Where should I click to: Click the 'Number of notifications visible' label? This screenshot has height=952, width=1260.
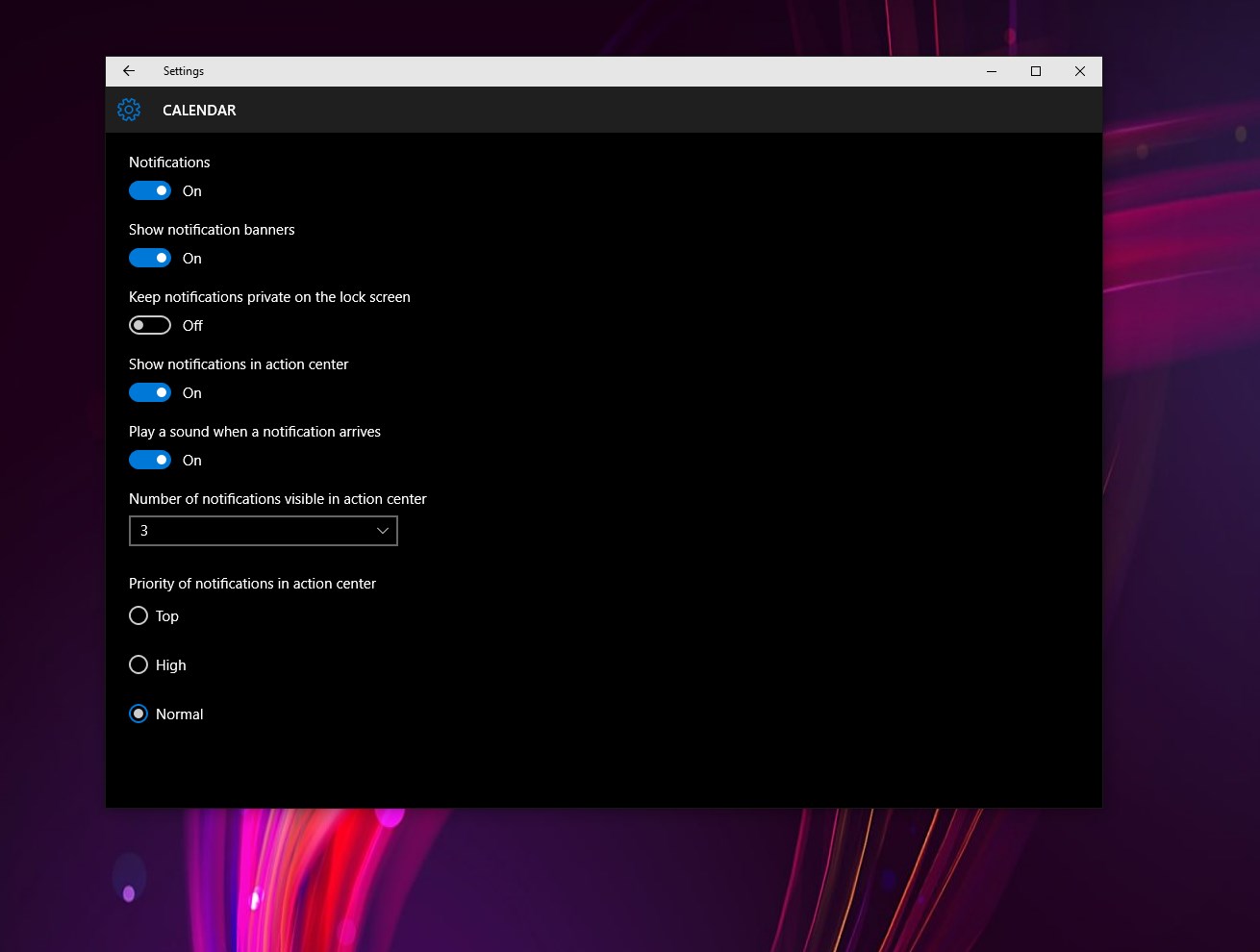click(277, 499)
